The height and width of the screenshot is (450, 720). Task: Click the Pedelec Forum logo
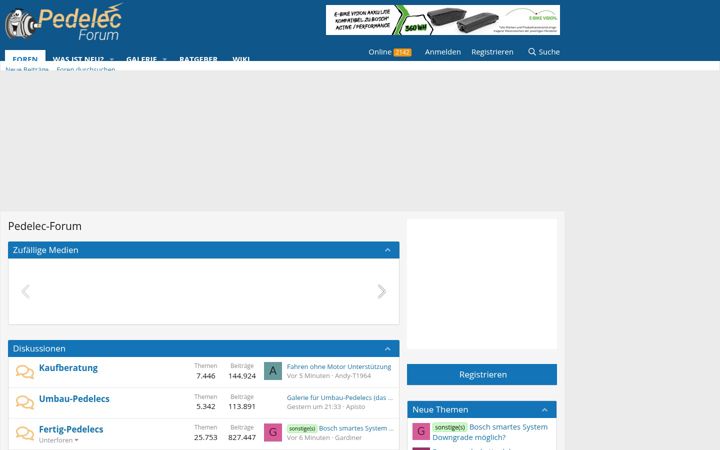tap(64, 22)
